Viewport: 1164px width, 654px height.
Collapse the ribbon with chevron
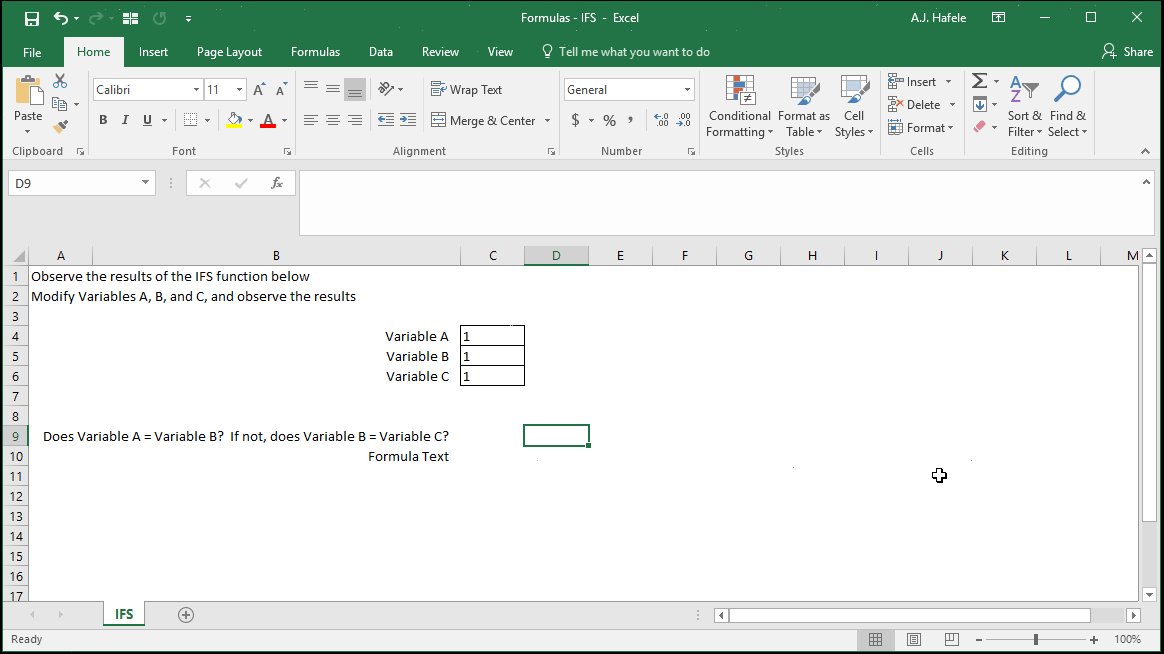[1145, 151]
